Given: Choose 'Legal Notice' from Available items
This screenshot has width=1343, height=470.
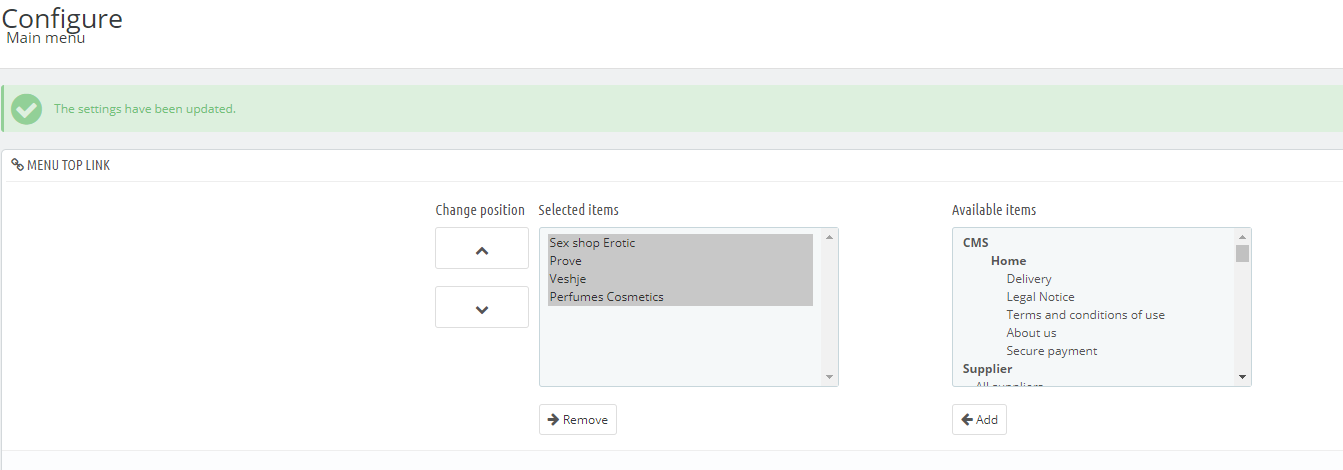Looking at the screenshot, I should click(x=1040, y=297).
